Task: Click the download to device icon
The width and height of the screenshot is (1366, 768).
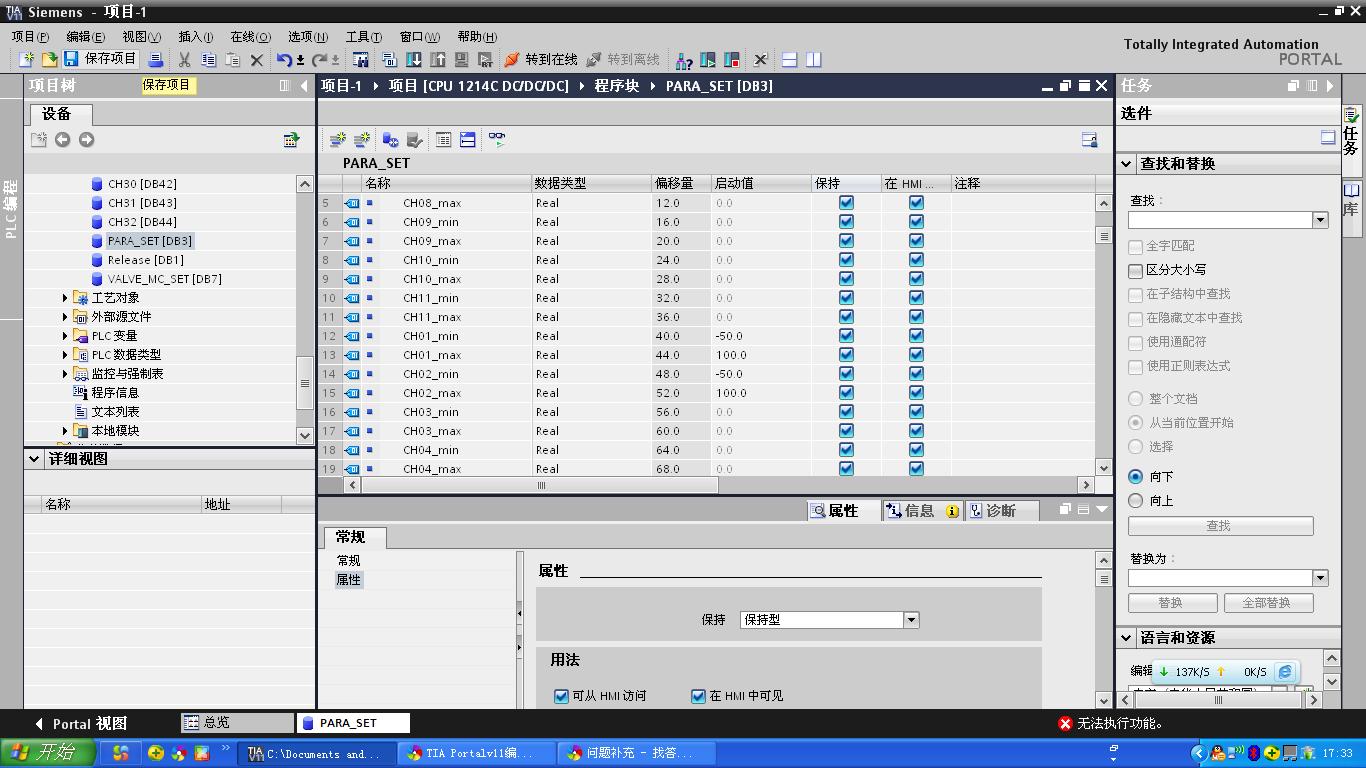Action: [413, 60]
